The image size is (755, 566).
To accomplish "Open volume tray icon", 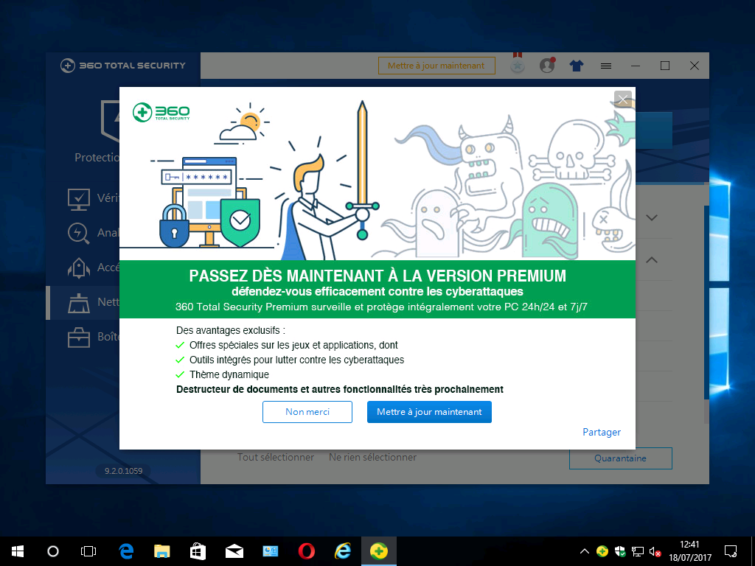I will [x=655, y=552].
